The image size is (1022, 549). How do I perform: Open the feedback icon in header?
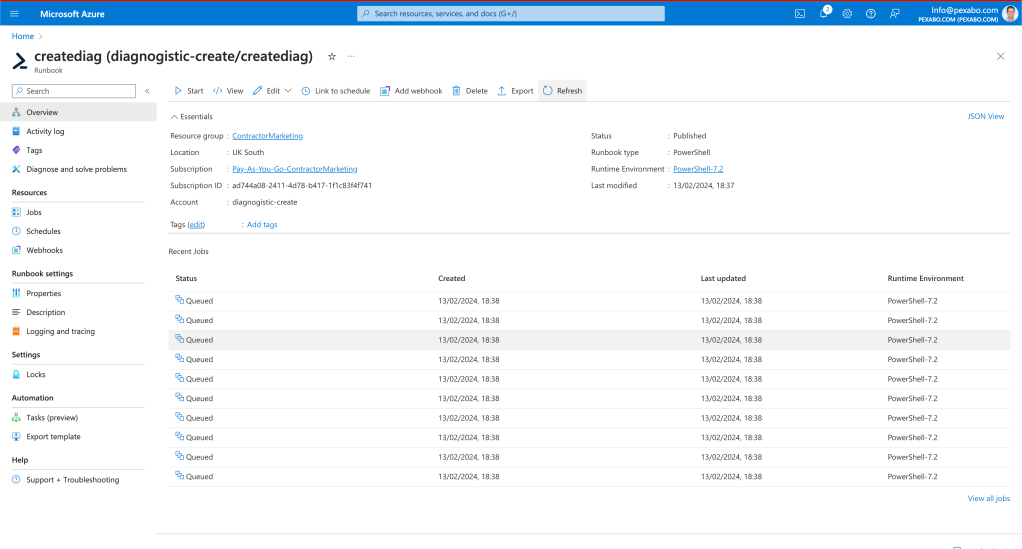895,14
